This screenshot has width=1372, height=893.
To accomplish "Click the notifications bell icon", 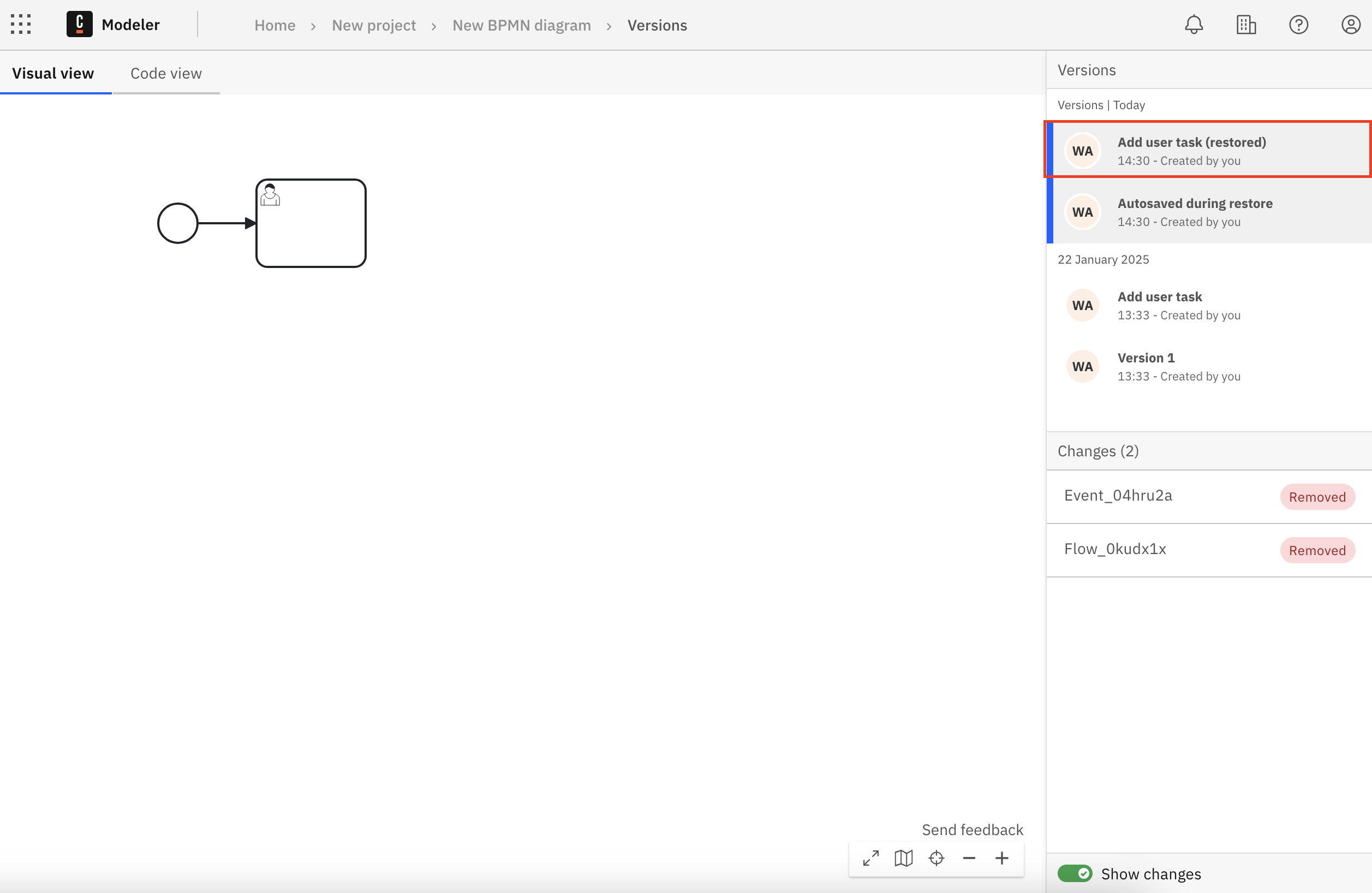I will click(1194, 25).
